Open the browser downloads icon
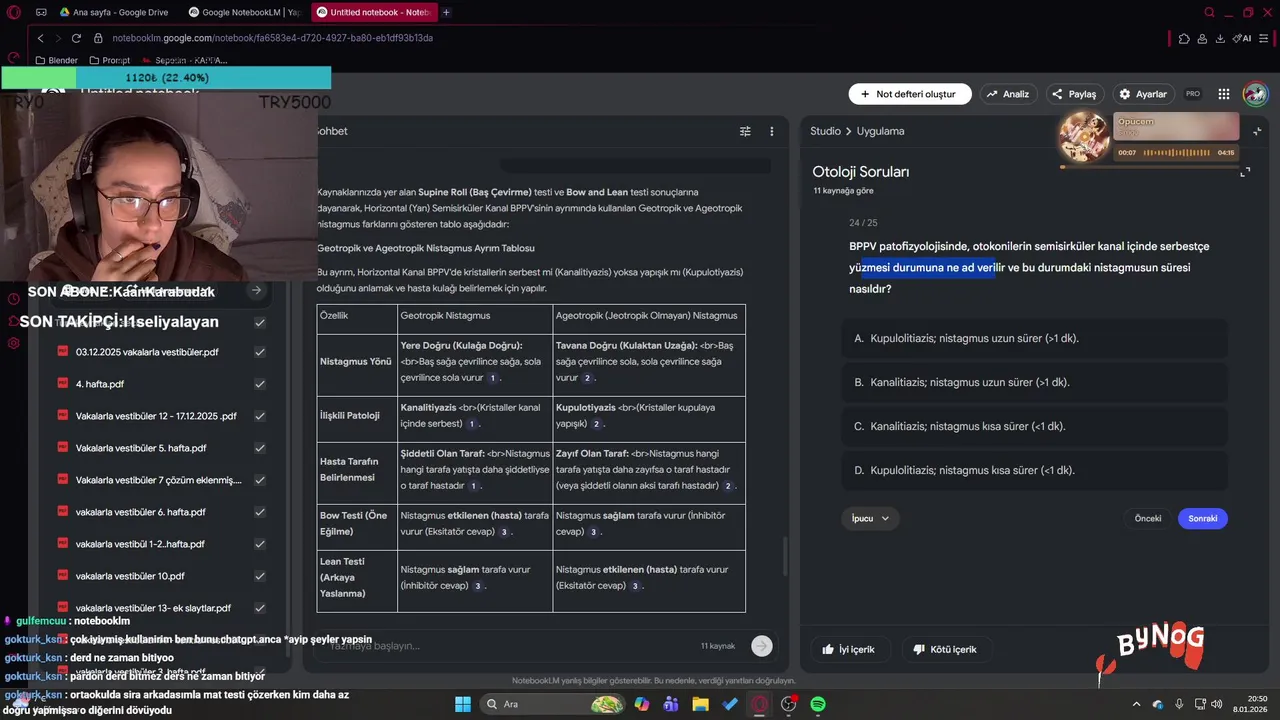 [1220, 38]
